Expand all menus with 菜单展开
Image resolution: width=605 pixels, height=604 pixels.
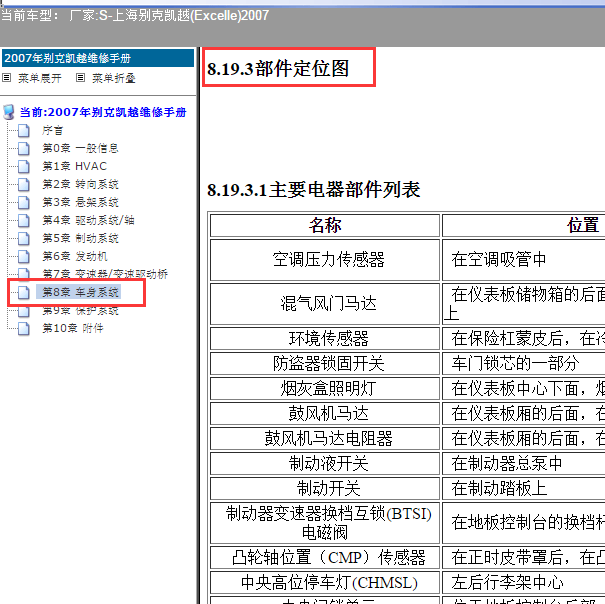40,78
